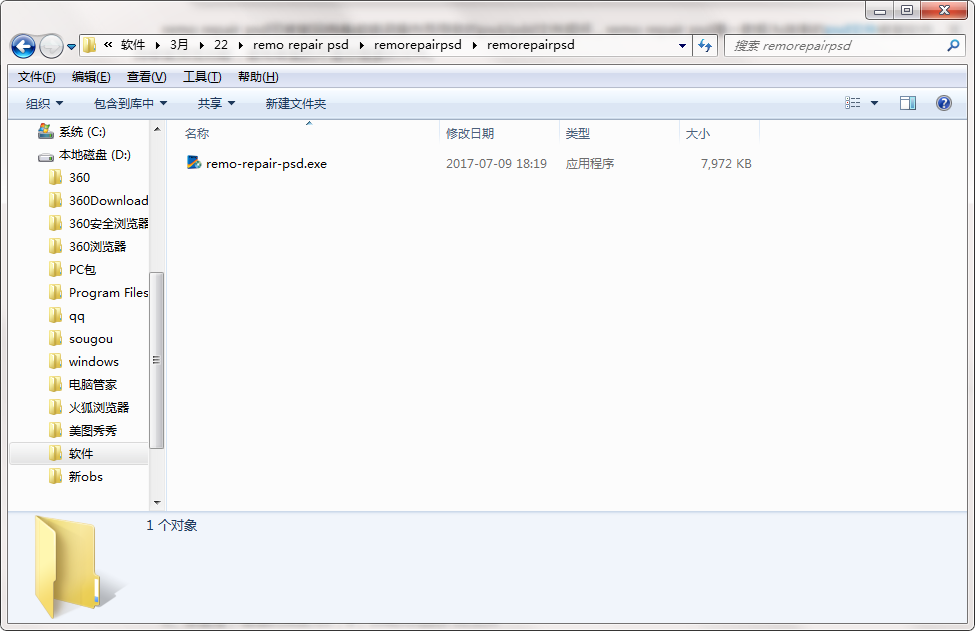Open the recent locations dropdown arrow

tap(71, 47)
